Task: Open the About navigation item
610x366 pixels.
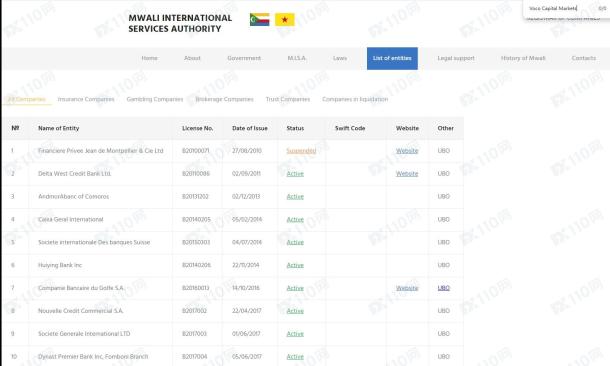Action: pyautogui.click(x=192, y=58)
